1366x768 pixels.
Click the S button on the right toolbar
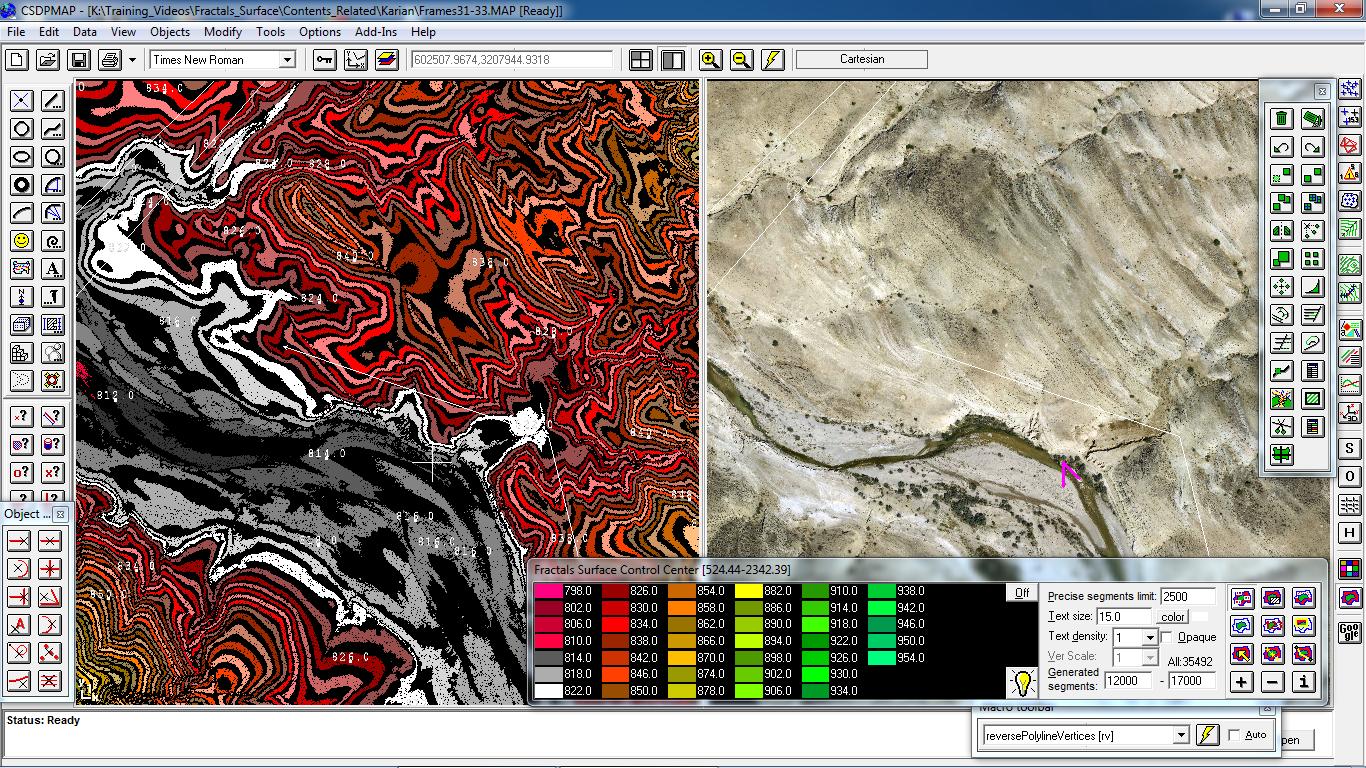coord(1350,448)
